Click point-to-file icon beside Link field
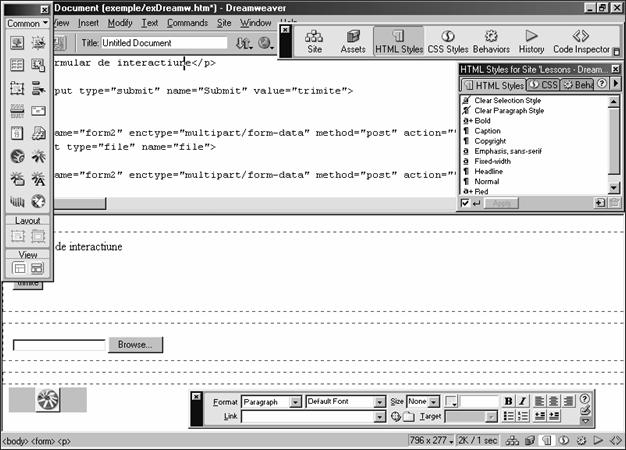 point(395,416)
